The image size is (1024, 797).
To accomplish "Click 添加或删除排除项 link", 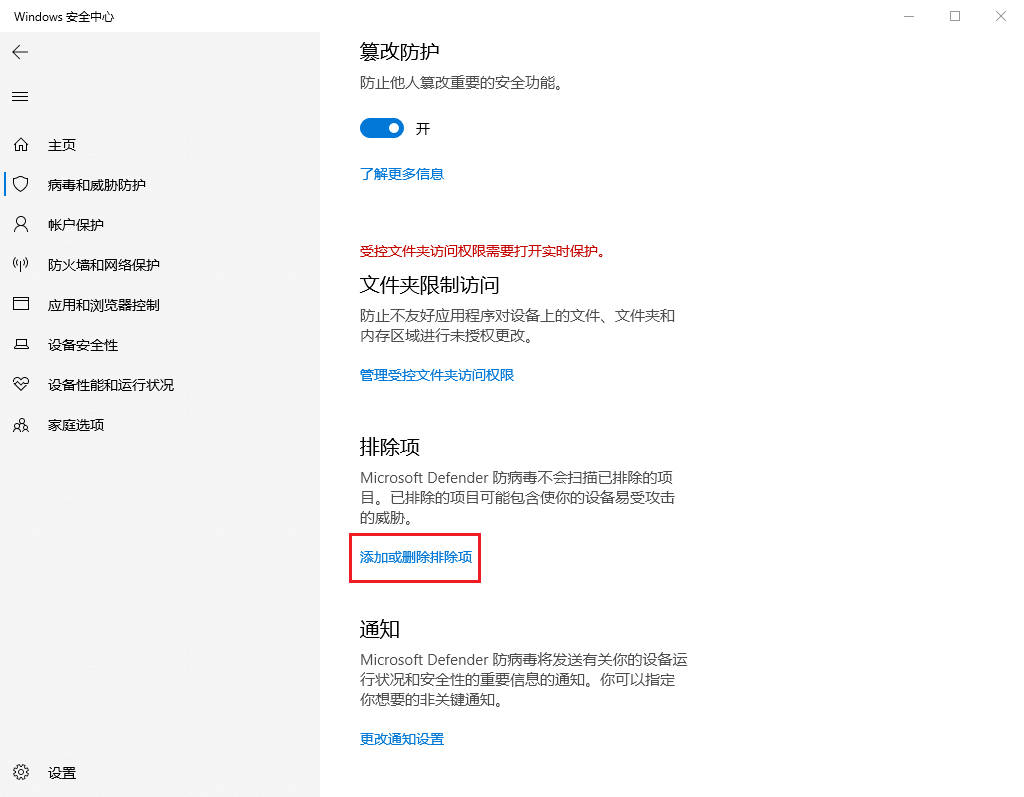I will (x=415, y=557).
